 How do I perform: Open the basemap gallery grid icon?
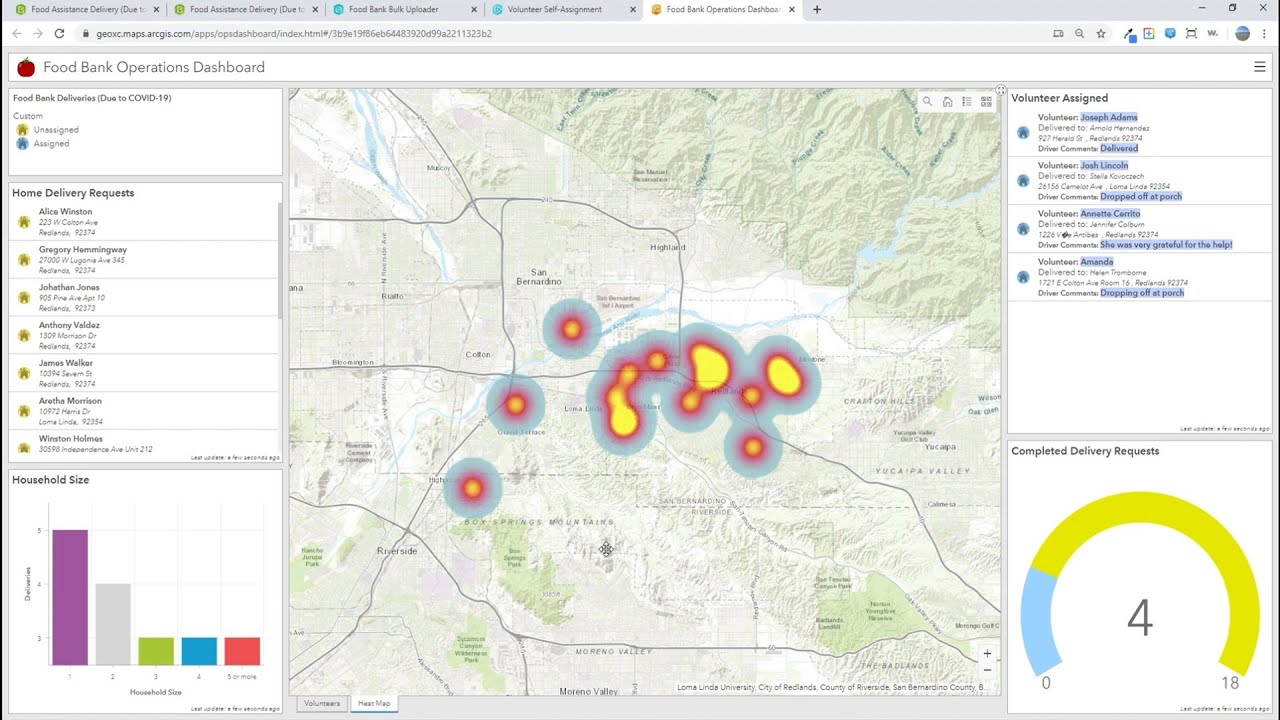[x=986, y=101]
